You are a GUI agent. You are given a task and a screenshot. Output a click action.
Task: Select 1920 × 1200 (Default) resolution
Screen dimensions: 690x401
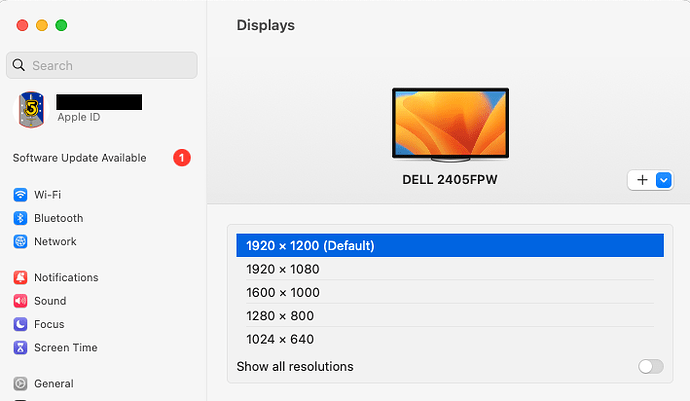450,245
